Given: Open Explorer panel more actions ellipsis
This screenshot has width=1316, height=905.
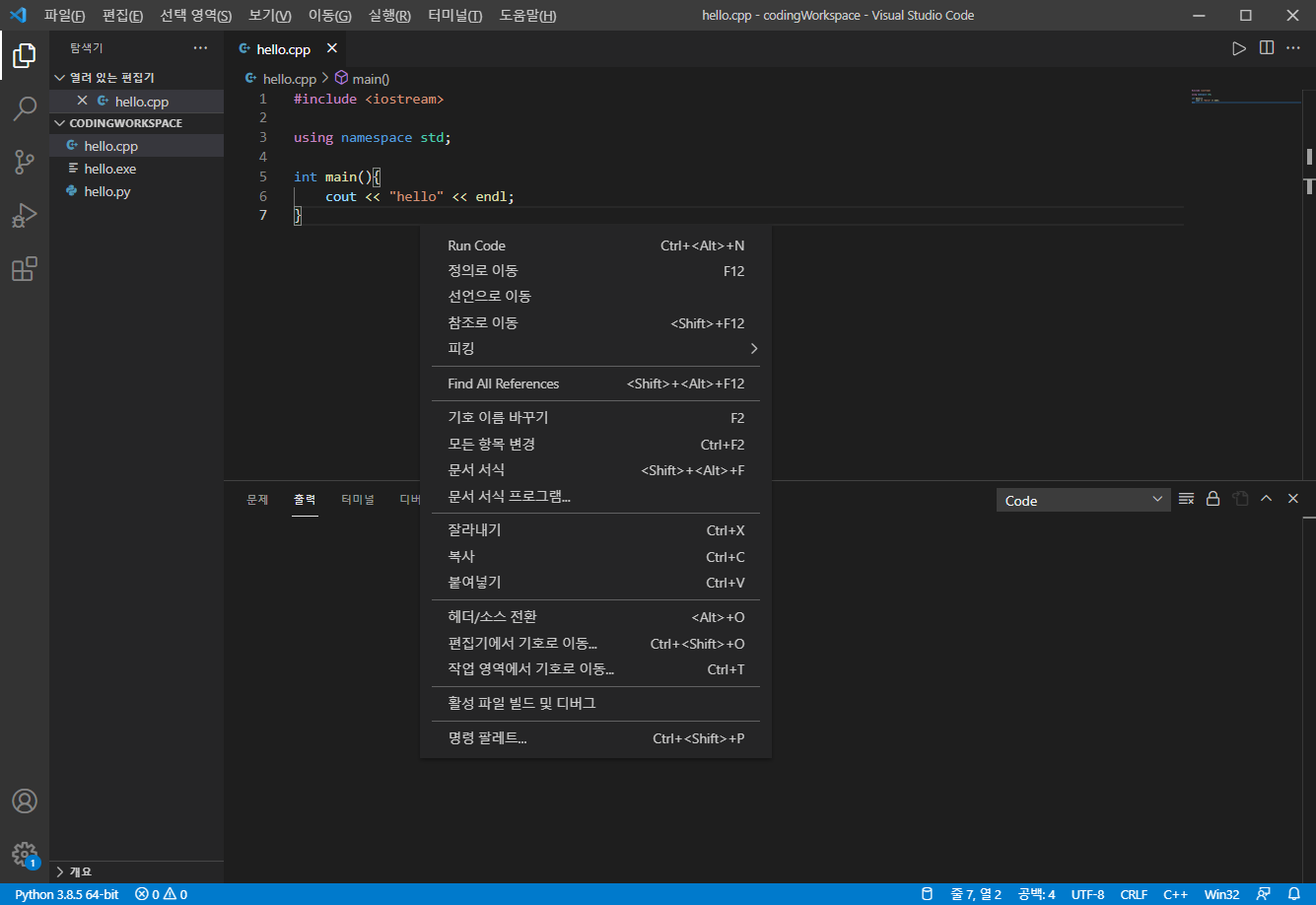Looking at the screenshot, I should pos(201,48).
